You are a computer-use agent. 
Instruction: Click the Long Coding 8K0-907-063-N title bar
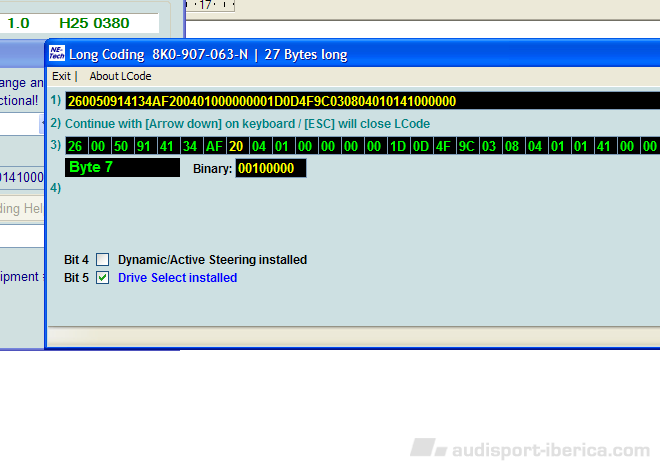353,54
